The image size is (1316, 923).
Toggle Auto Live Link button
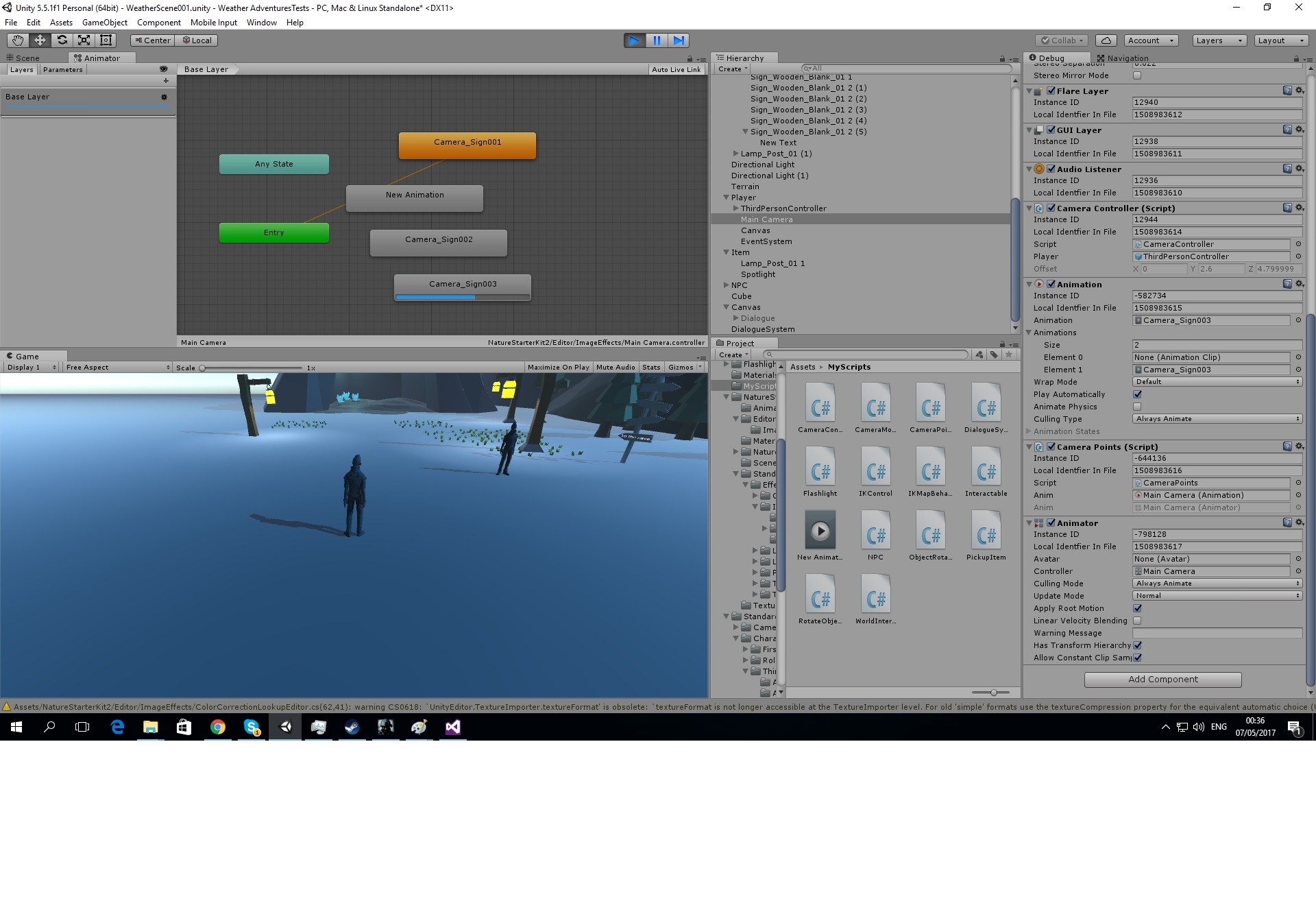(676, 69)
